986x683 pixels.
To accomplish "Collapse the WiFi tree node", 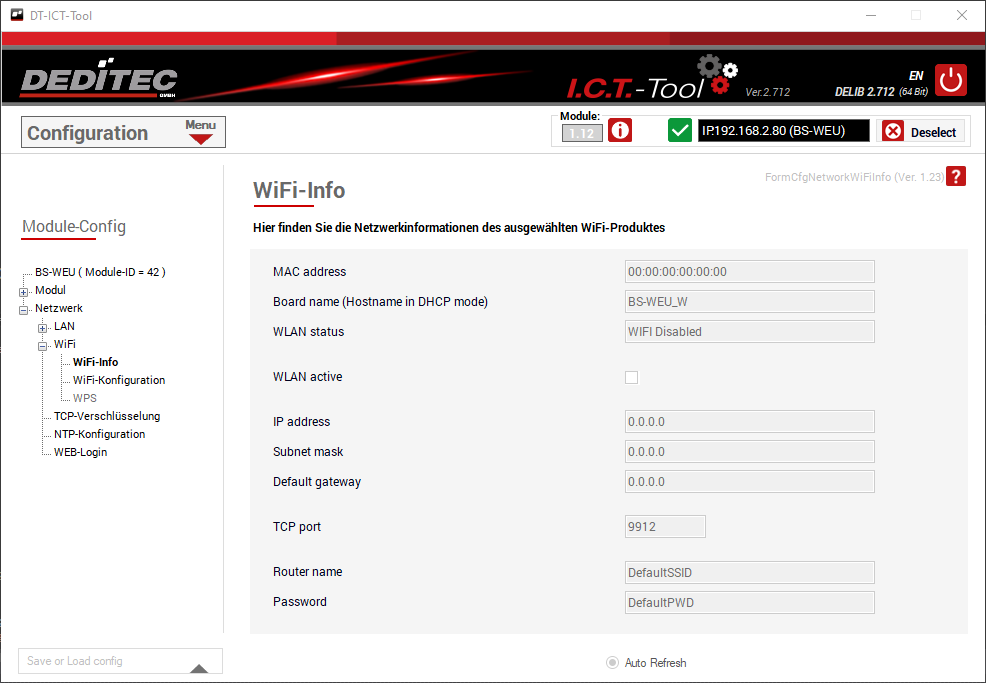I will point(43,345).
